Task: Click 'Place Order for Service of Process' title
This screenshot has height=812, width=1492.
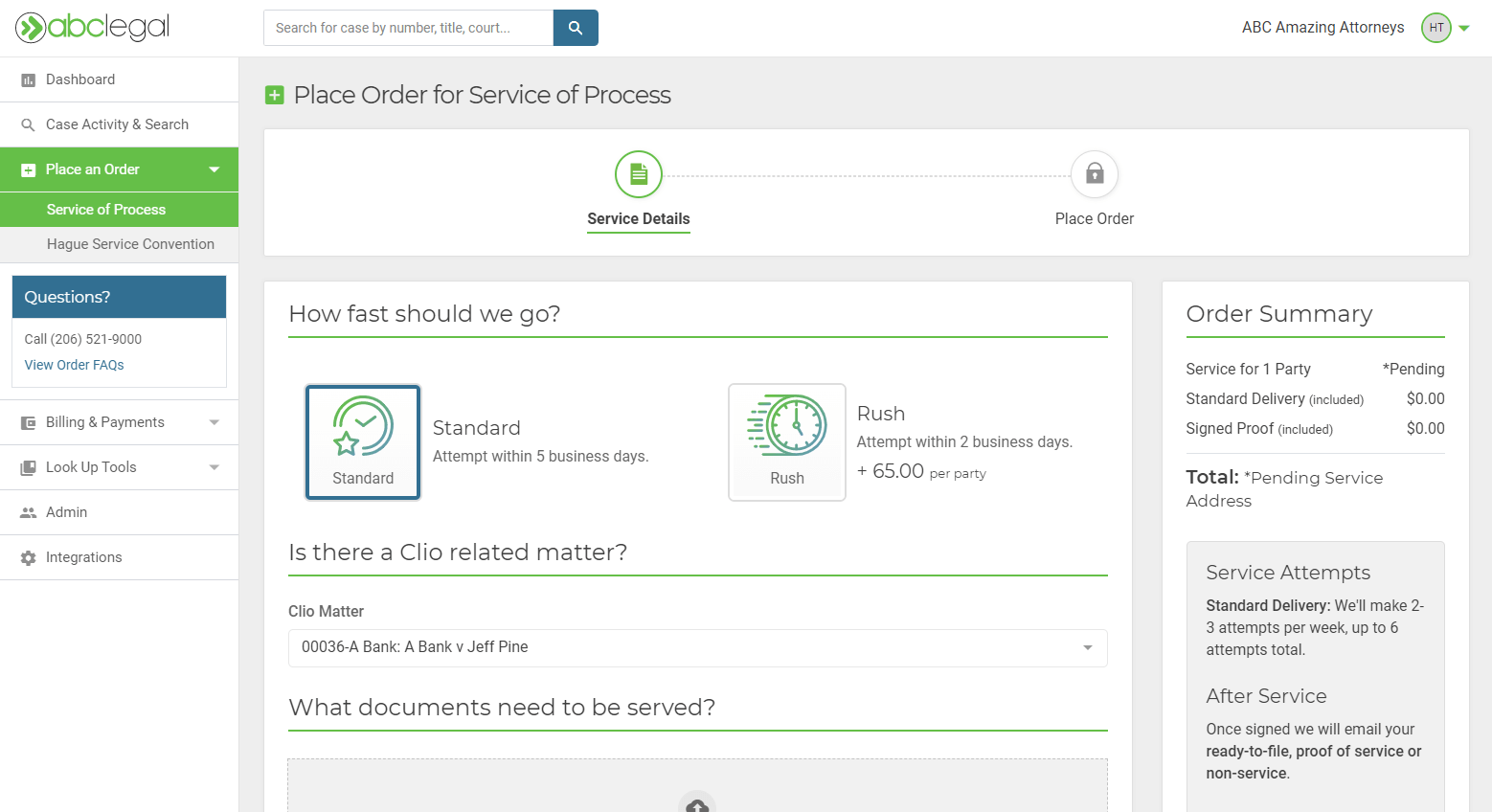Action: coord(483,95)
